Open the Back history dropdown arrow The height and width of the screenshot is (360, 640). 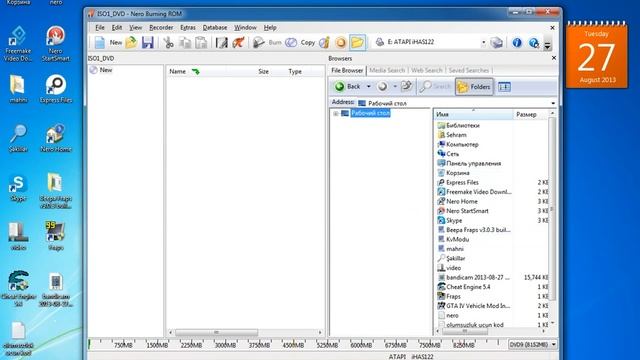368,87
